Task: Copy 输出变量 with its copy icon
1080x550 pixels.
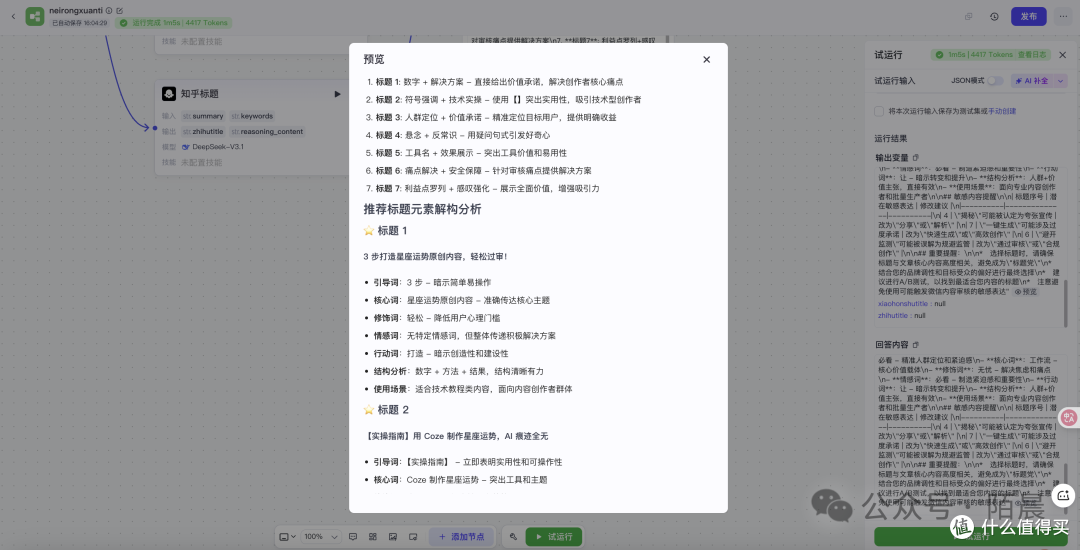Action: (915, 158)
